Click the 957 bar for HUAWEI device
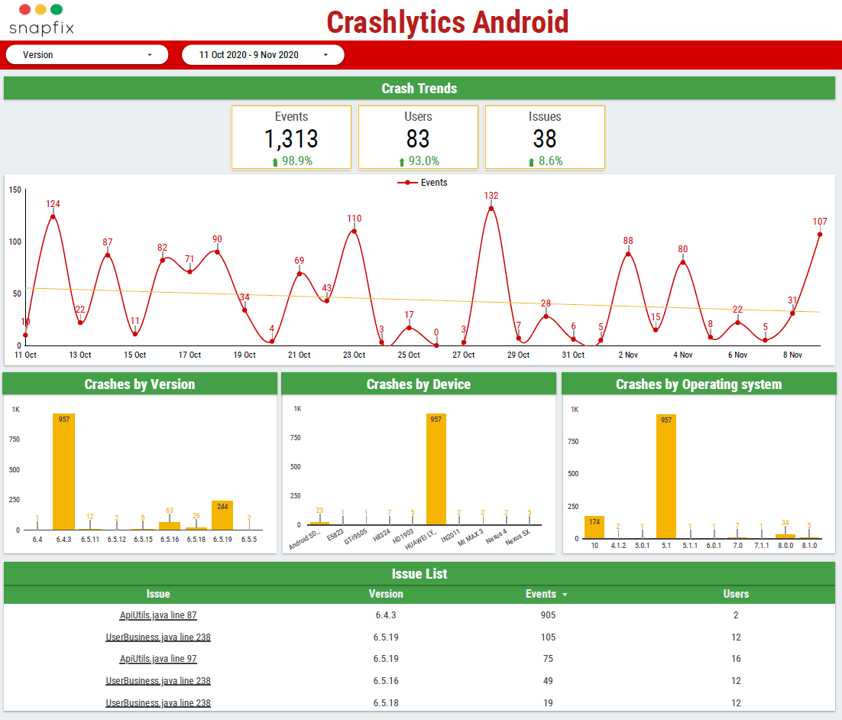The image size is (842, 720). click(436, 469)
